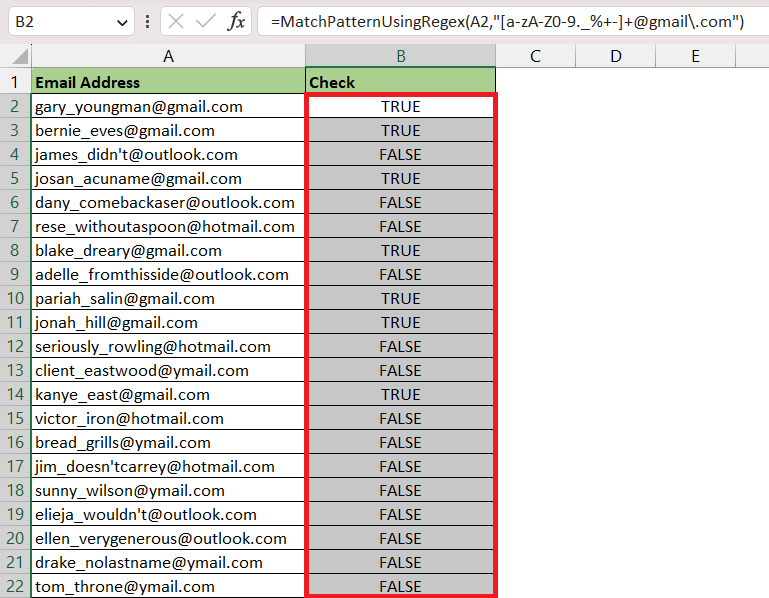Click TRUE result in row 14
This screenshot has height=598, width=769.
pos(401,394)
